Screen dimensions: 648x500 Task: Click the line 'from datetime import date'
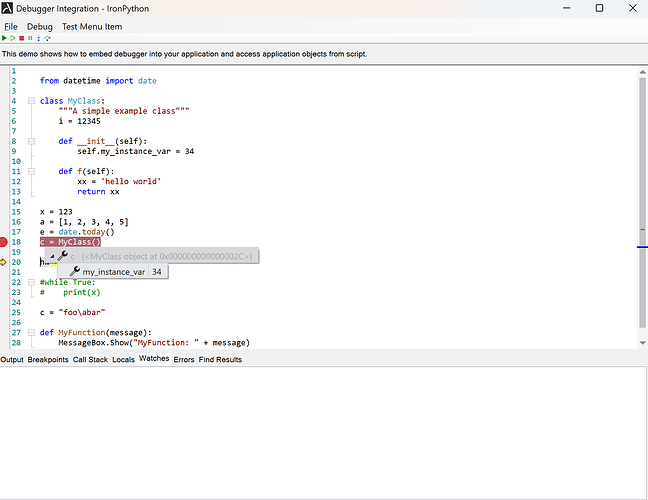[x=98, y=81]
